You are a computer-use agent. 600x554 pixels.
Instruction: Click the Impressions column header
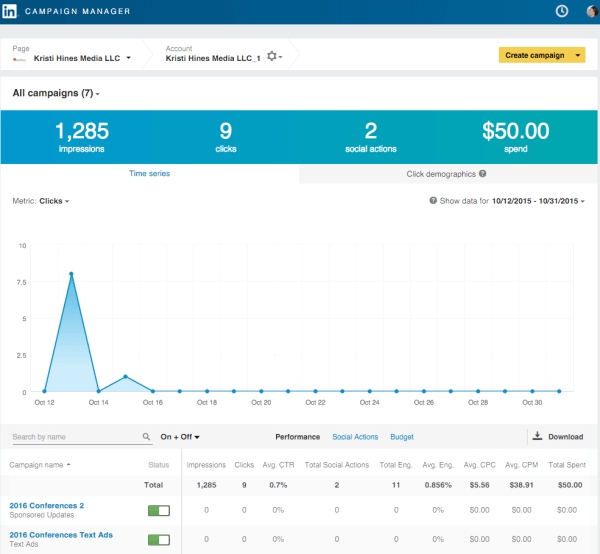(x=206, y=465)
